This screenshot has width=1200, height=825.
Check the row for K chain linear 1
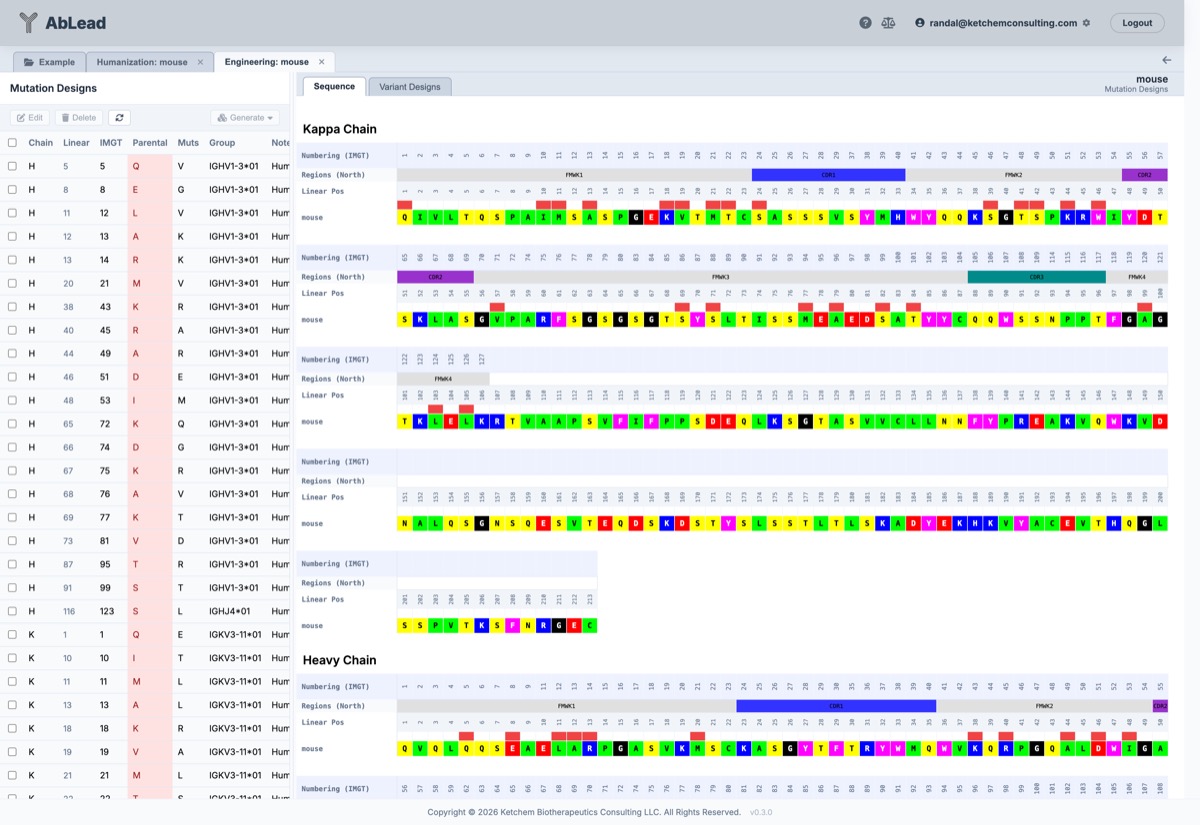point(12,635)
